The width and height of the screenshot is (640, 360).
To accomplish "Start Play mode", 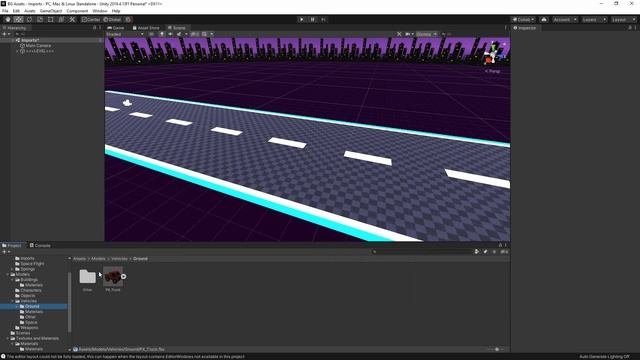I will click(302, 20).
